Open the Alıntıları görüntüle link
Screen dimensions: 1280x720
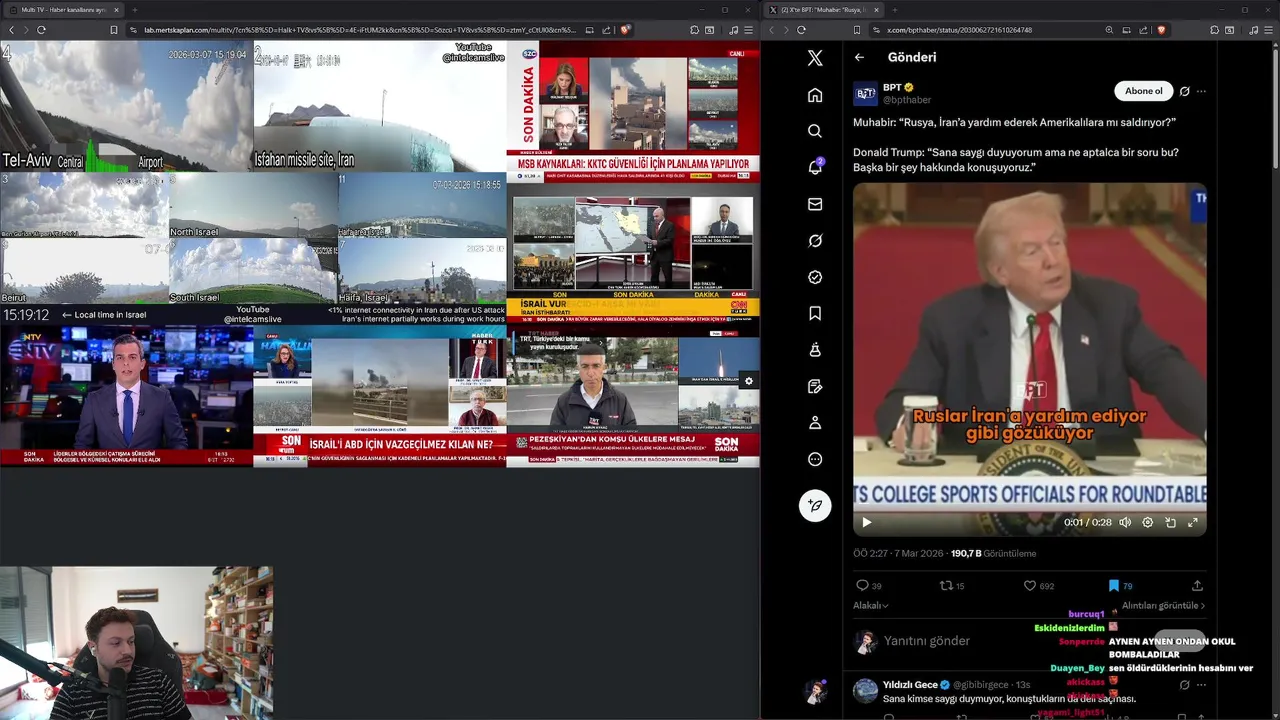tap(1163, 605)
